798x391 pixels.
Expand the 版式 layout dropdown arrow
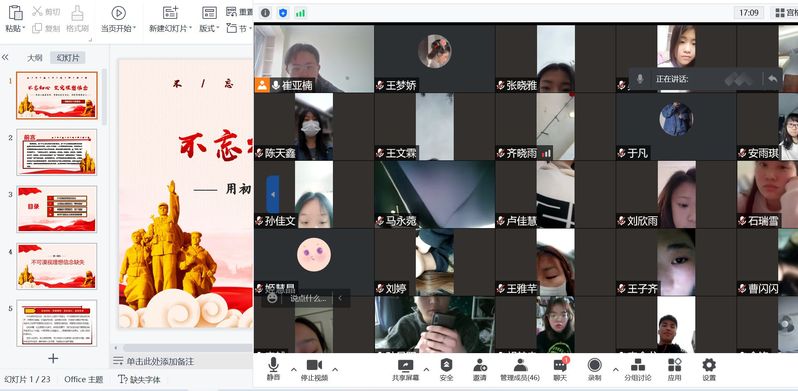click(218, 29)
